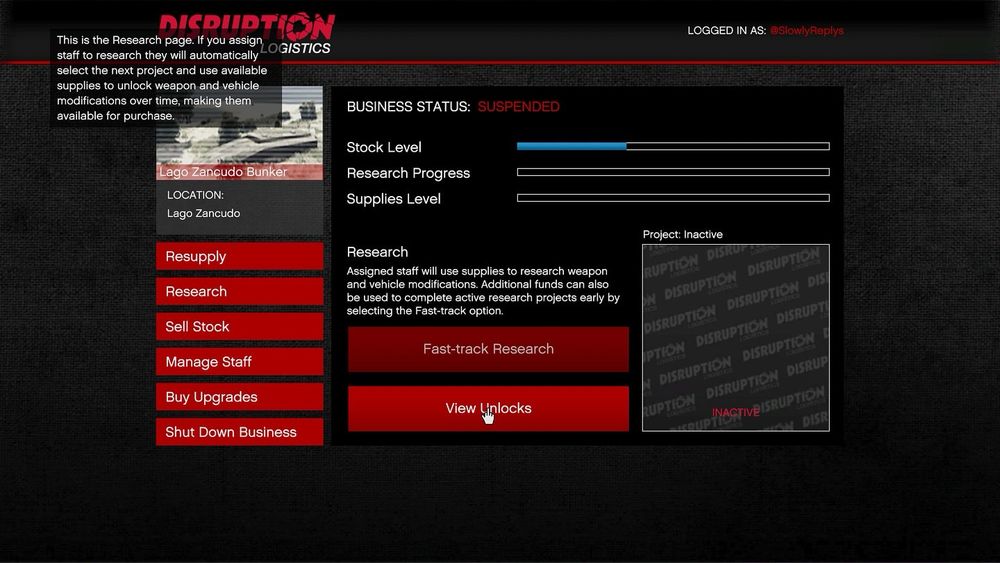This screenshot has height=563, width=1000.
Task: Click the 'Supplies Level' label
Action: click(393, 199)
